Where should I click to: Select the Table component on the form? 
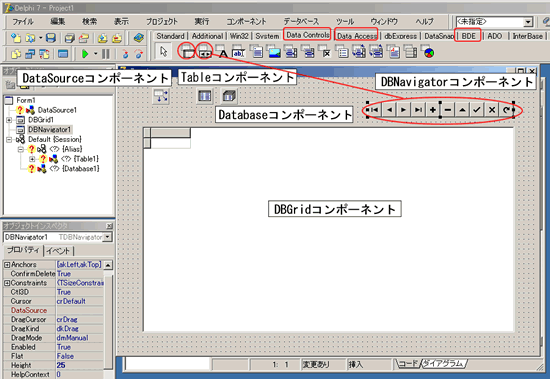[x=205, y=95]
